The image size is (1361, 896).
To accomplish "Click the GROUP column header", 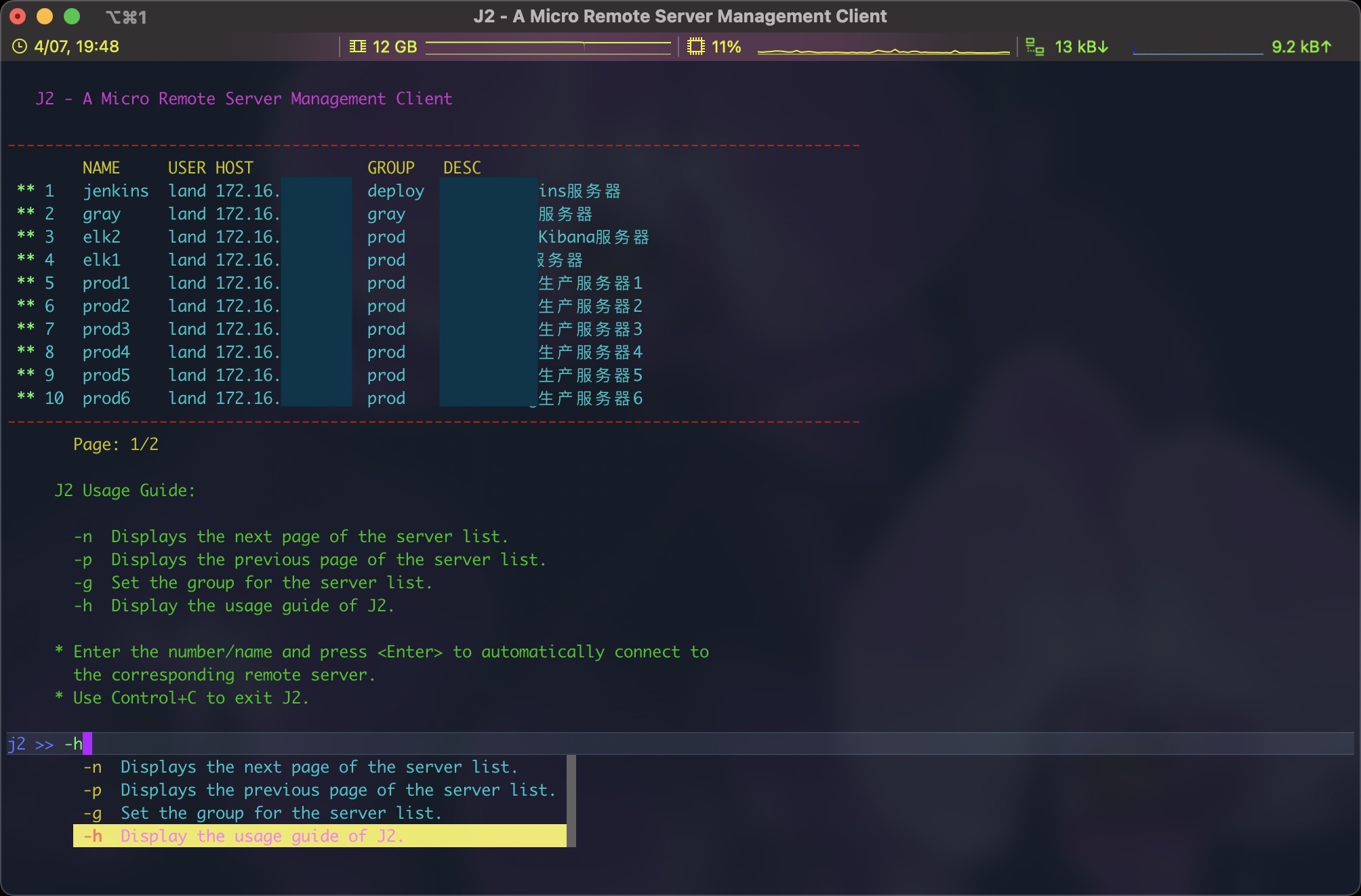I will [x=390, y=167].
